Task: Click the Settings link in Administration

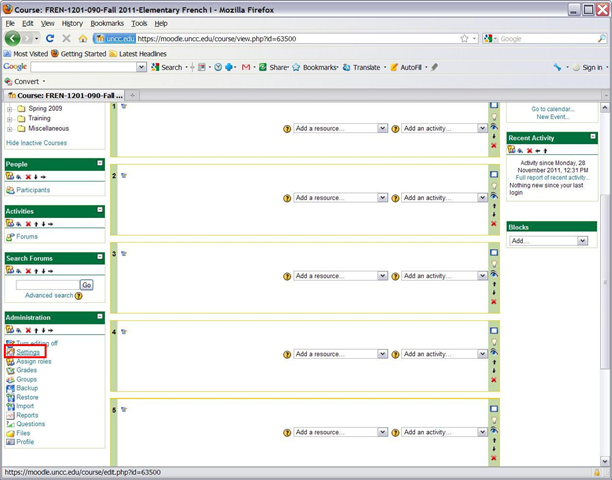Action: click(x=28, y=352)
